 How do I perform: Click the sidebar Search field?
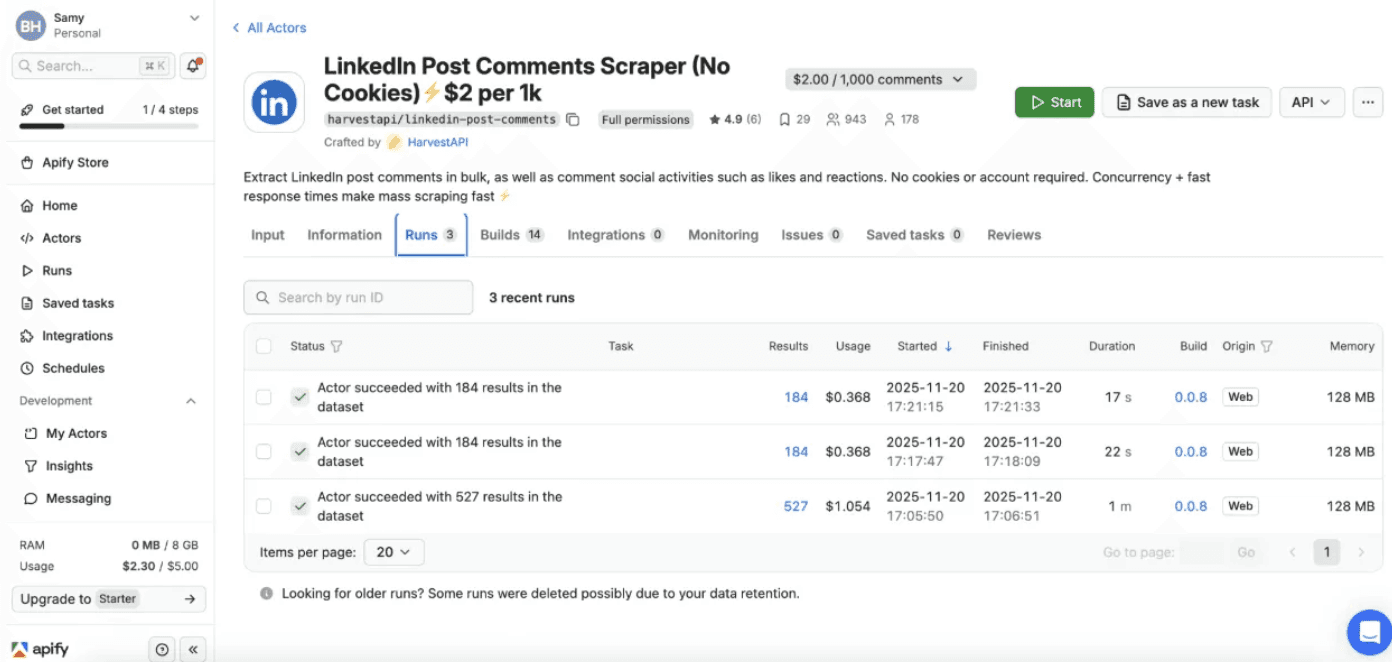tap(94, 66)
